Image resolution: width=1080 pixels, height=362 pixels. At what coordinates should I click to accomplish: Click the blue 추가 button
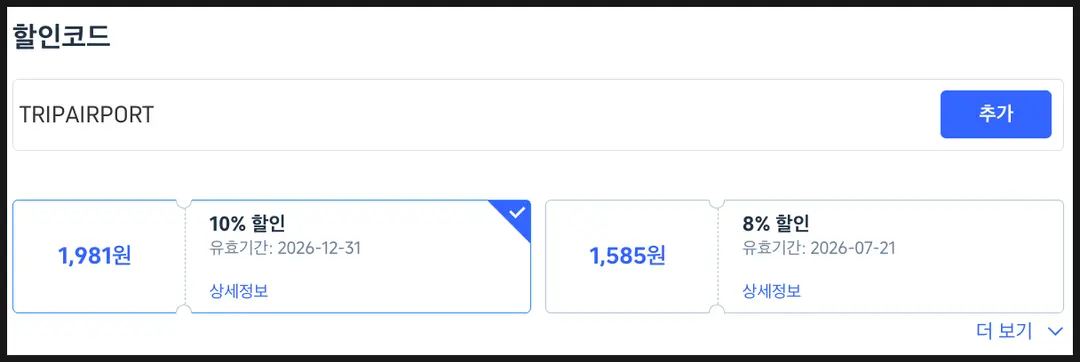pyautogui.click(x=995, y=114)
